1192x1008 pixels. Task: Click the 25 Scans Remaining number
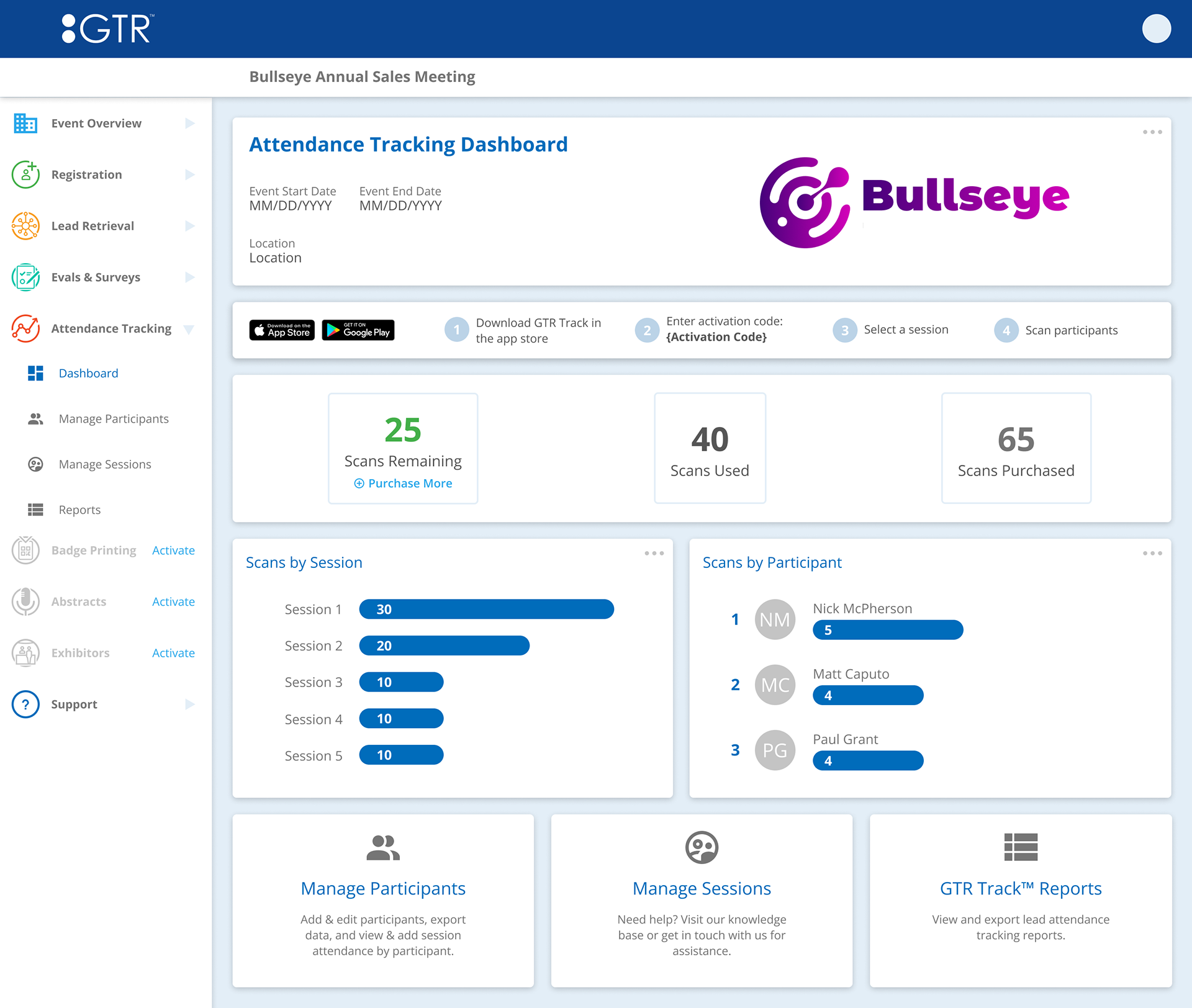pyautogui.click(x=403, y=430)
